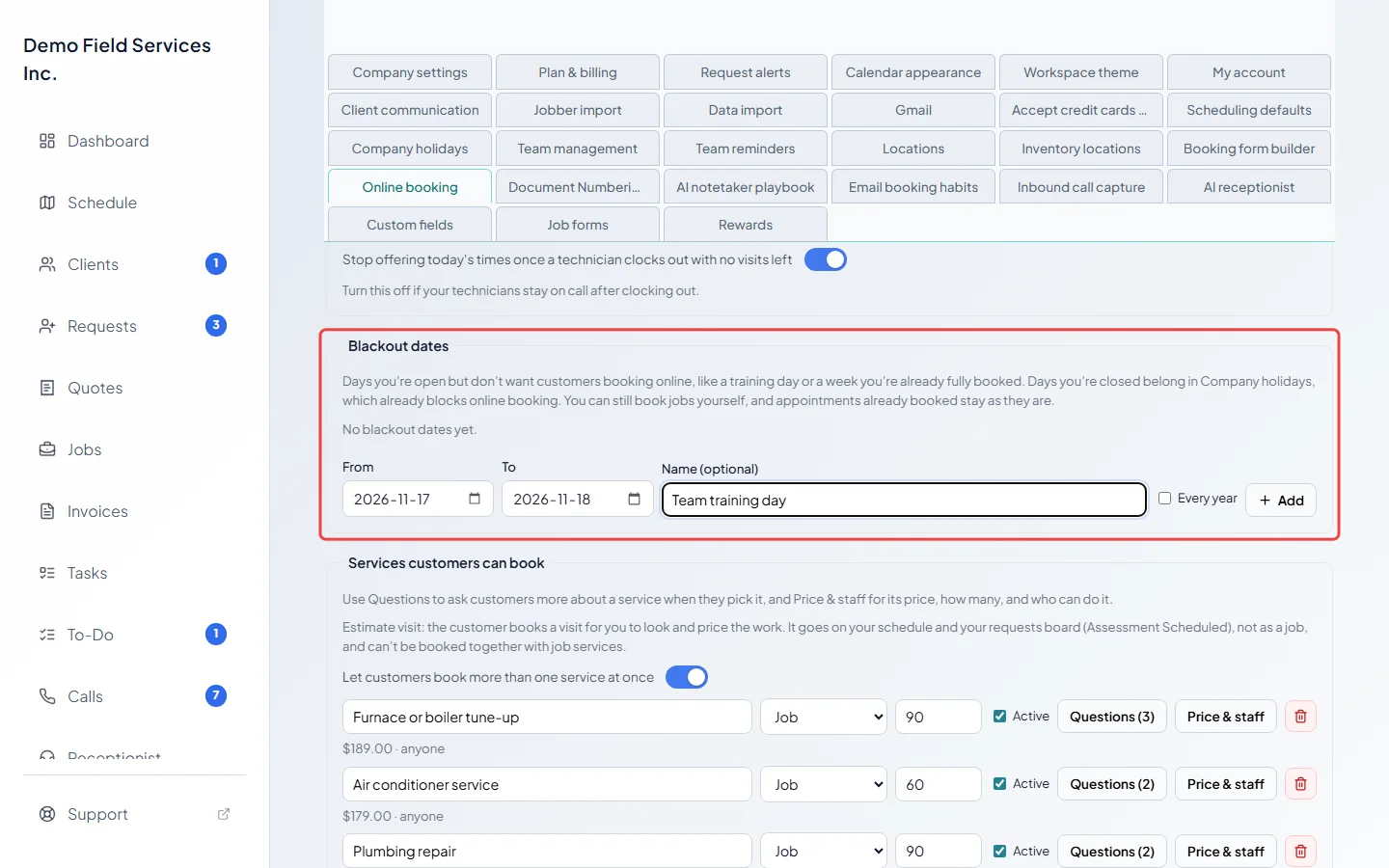This screenshot has height=868, width=1389.
Task: Open Questions (2) for Plumbing repair
Action: click(1112, 852)
